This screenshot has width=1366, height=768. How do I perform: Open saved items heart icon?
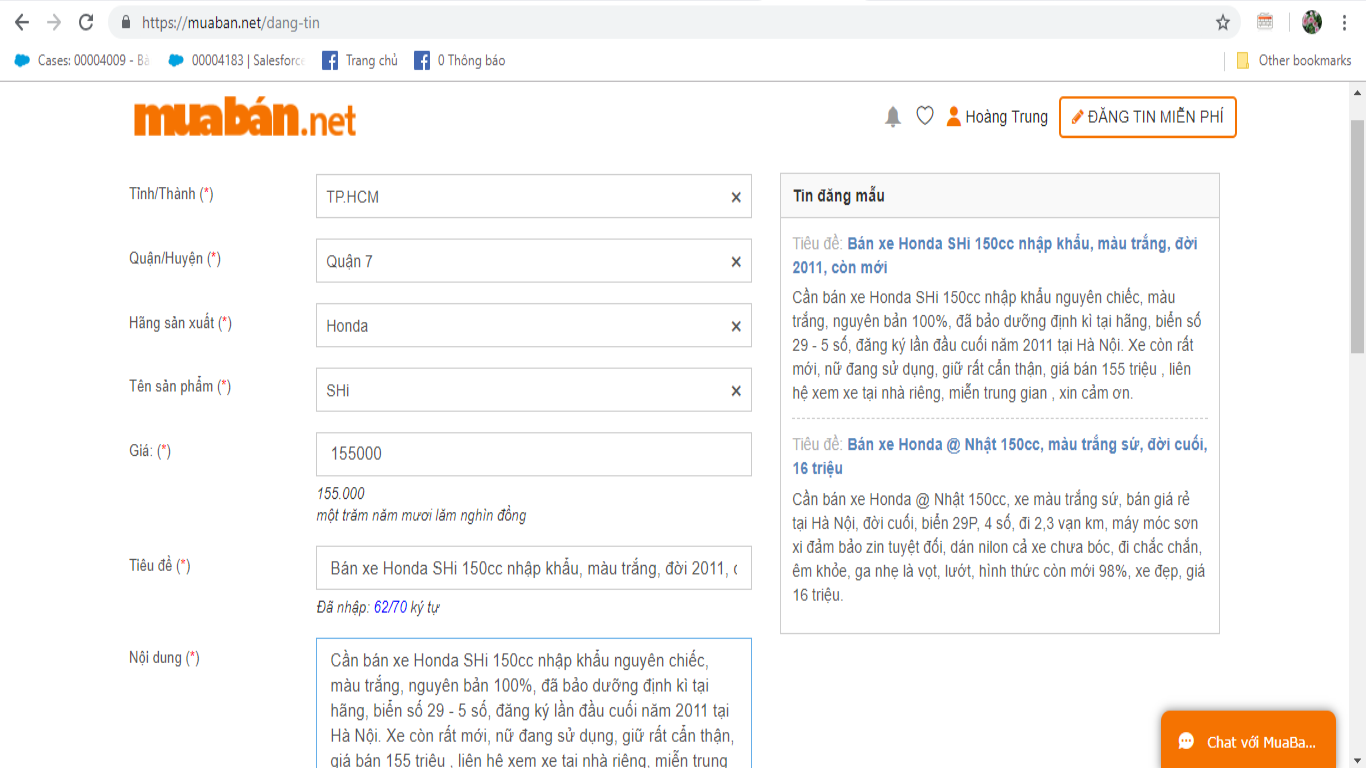click(925, 116)
